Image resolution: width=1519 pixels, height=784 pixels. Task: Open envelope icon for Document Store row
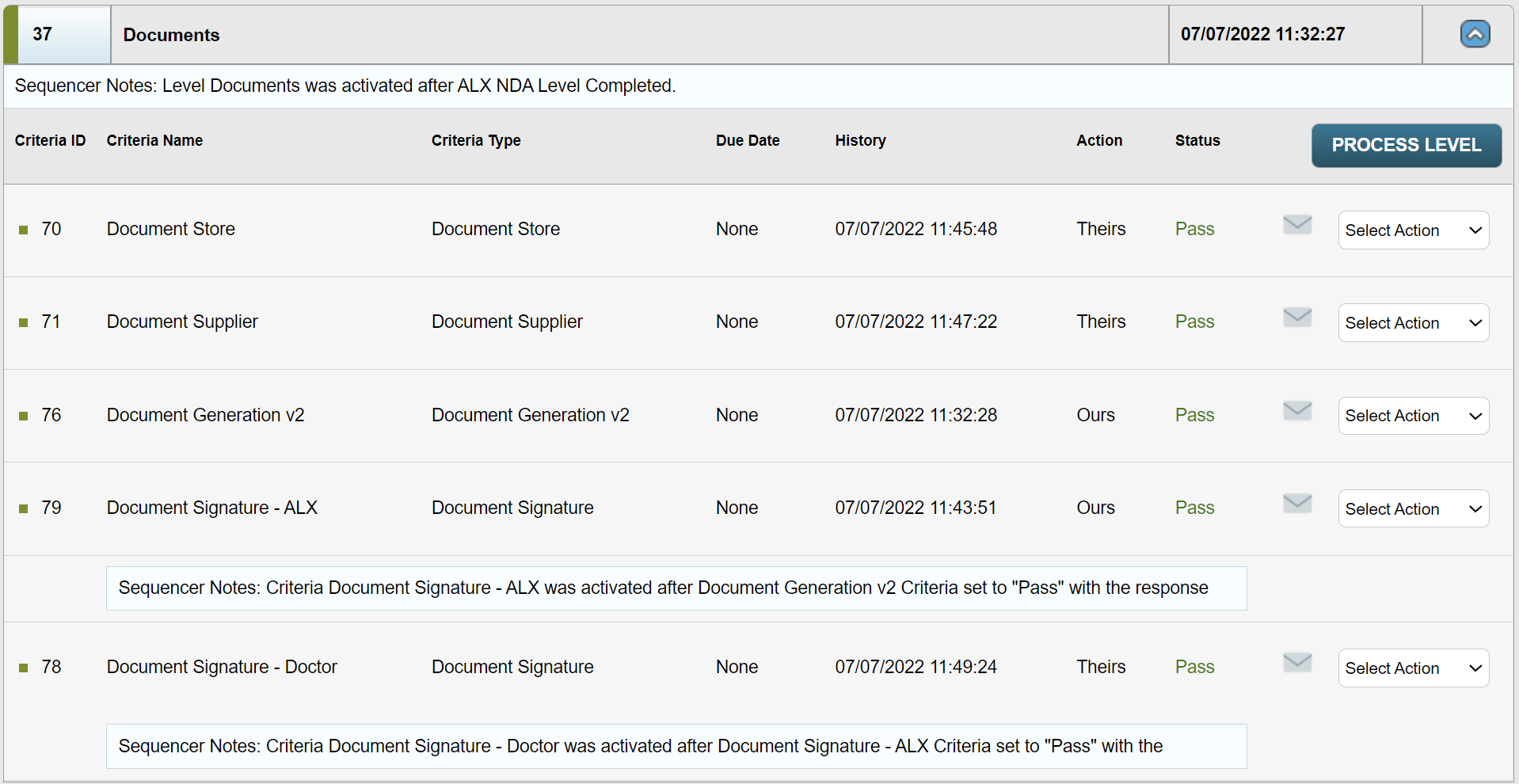point(1297,225)
